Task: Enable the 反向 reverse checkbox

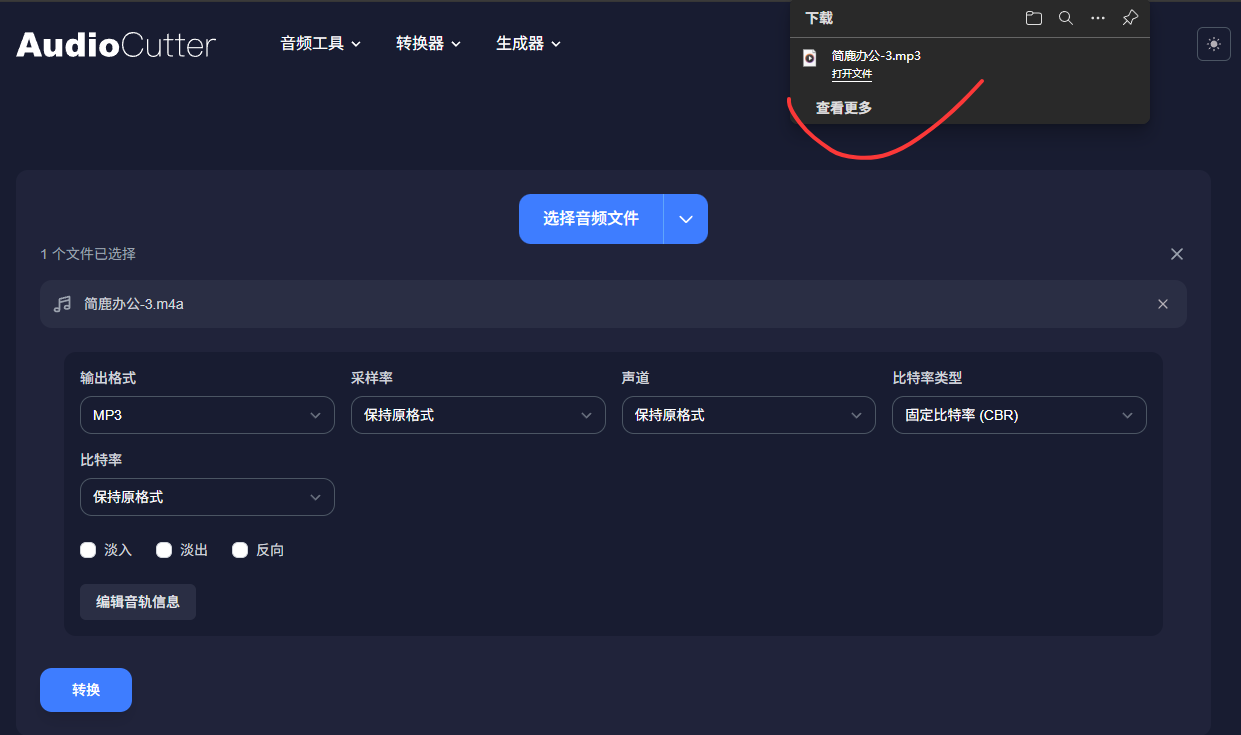Action: click(x=240, y=550)
